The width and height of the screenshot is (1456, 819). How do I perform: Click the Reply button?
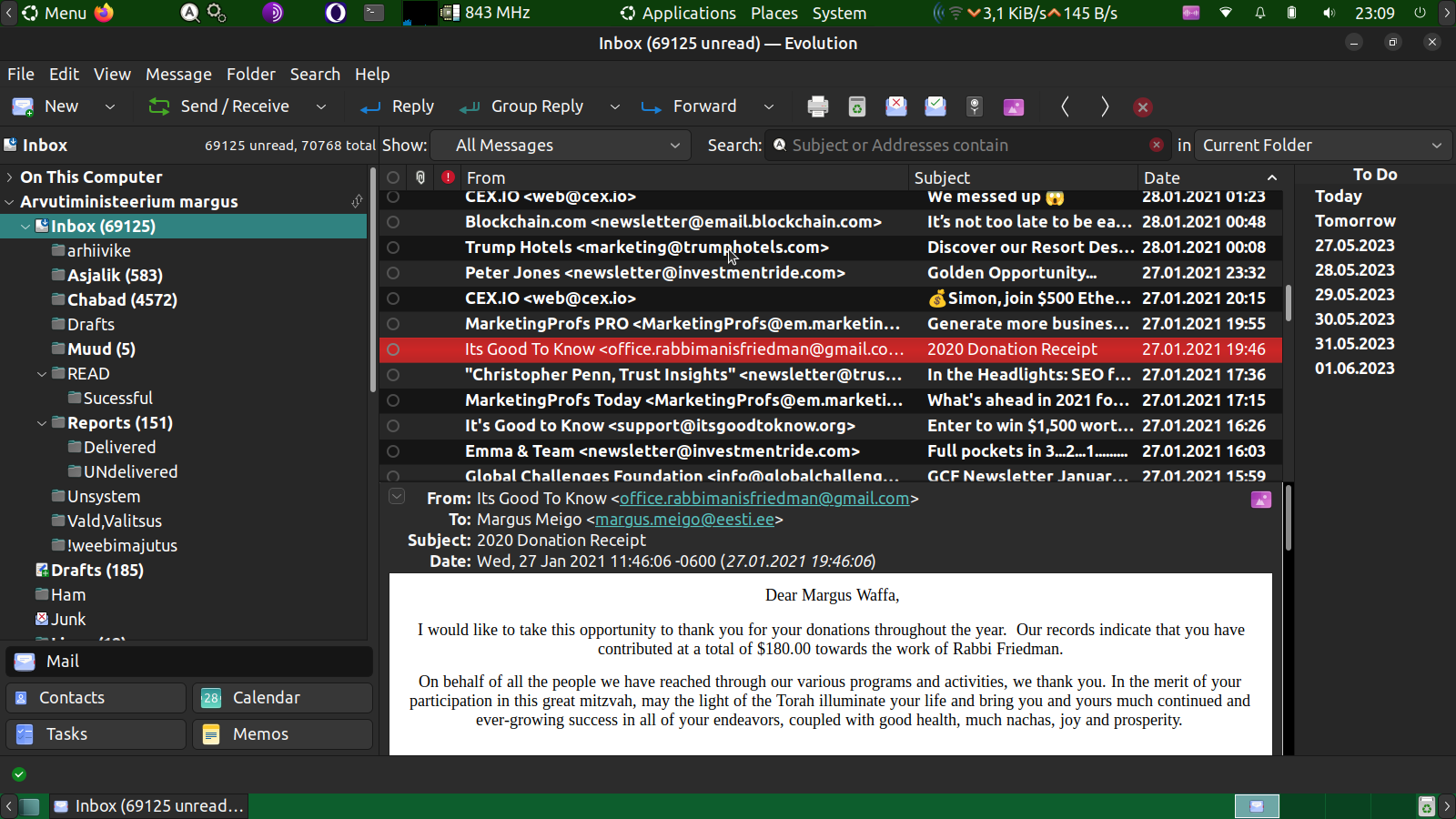pyautogui.click(x=398, y=106)
